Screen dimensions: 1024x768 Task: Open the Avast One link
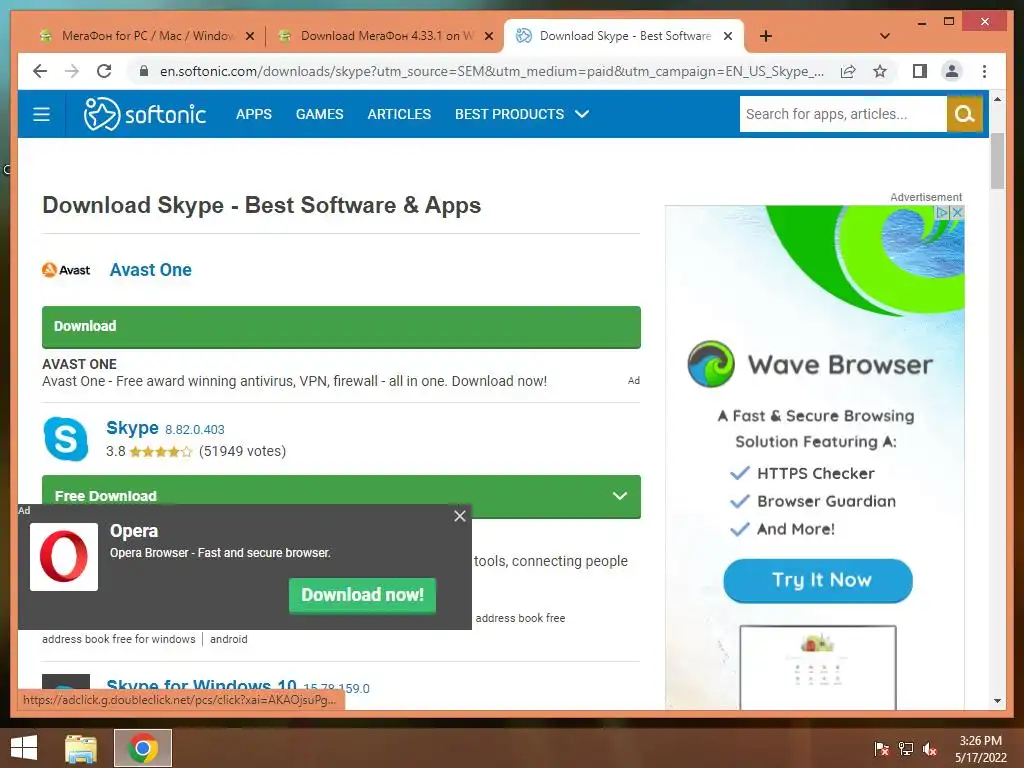click(151, 270)
